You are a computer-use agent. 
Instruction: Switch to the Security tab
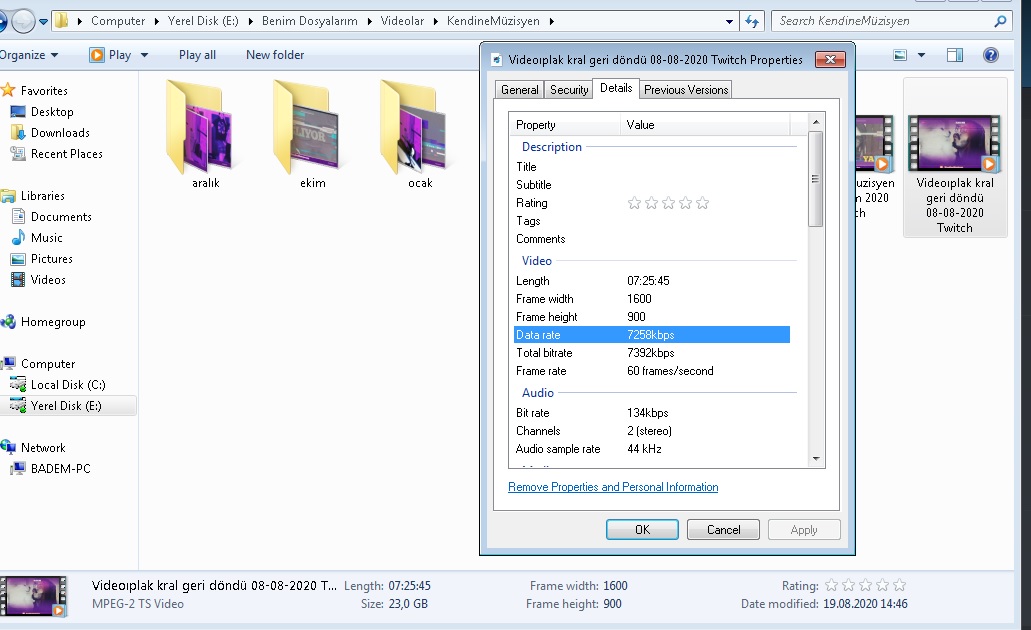569,89
